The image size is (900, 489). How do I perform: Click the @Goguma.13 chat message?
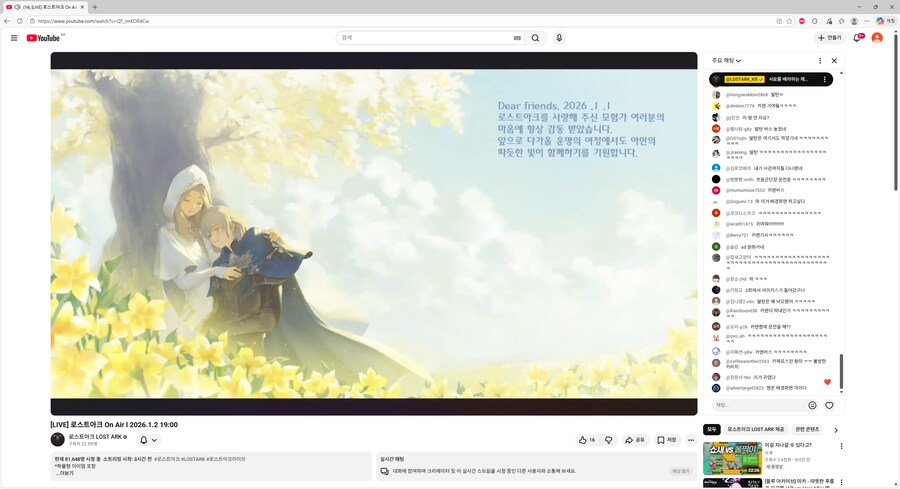tap(771, 201)
